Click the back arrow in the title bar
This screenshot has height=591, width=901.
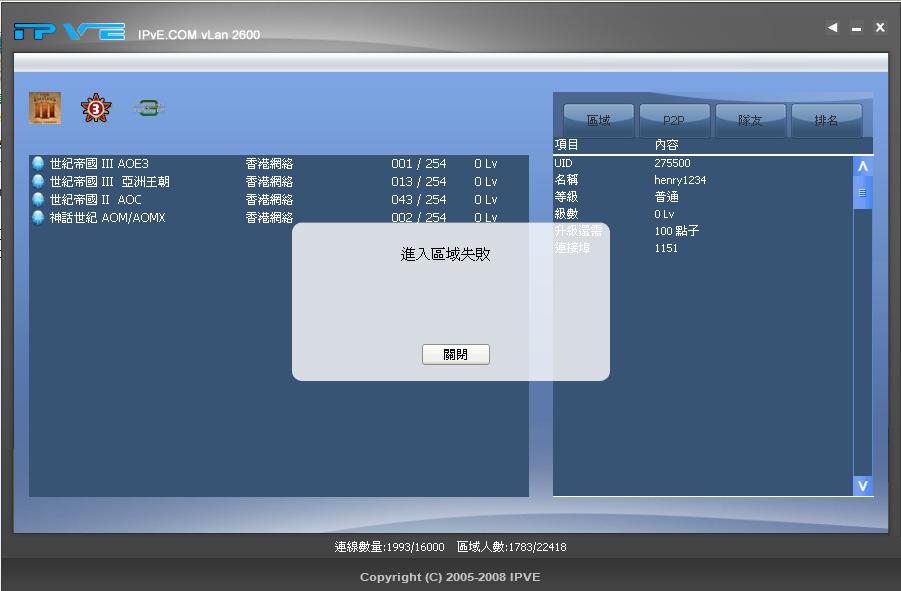click(x=832, y=27)
